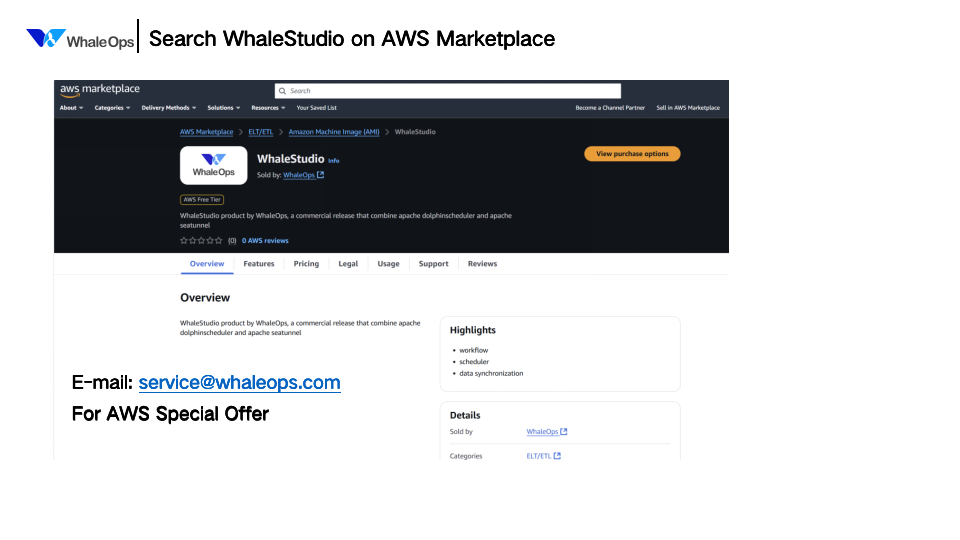The width and height of the screenshot is (960, 540).
Task: Click the WhaleOps logo in slide header
Action: coord(80,39)
